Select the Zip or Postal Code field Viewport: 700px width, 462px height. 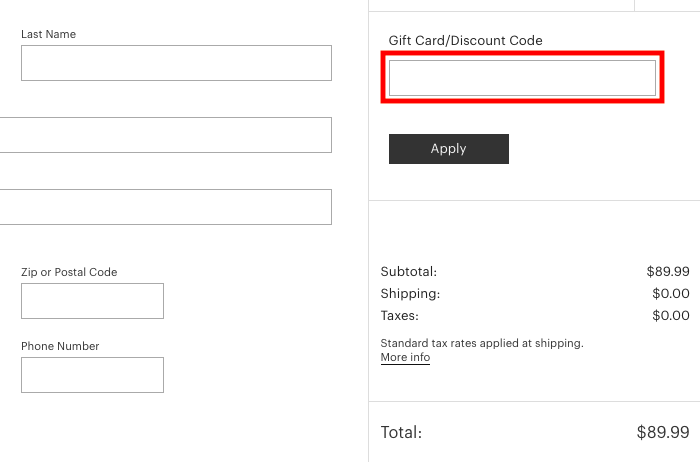(x=92, y=301)
